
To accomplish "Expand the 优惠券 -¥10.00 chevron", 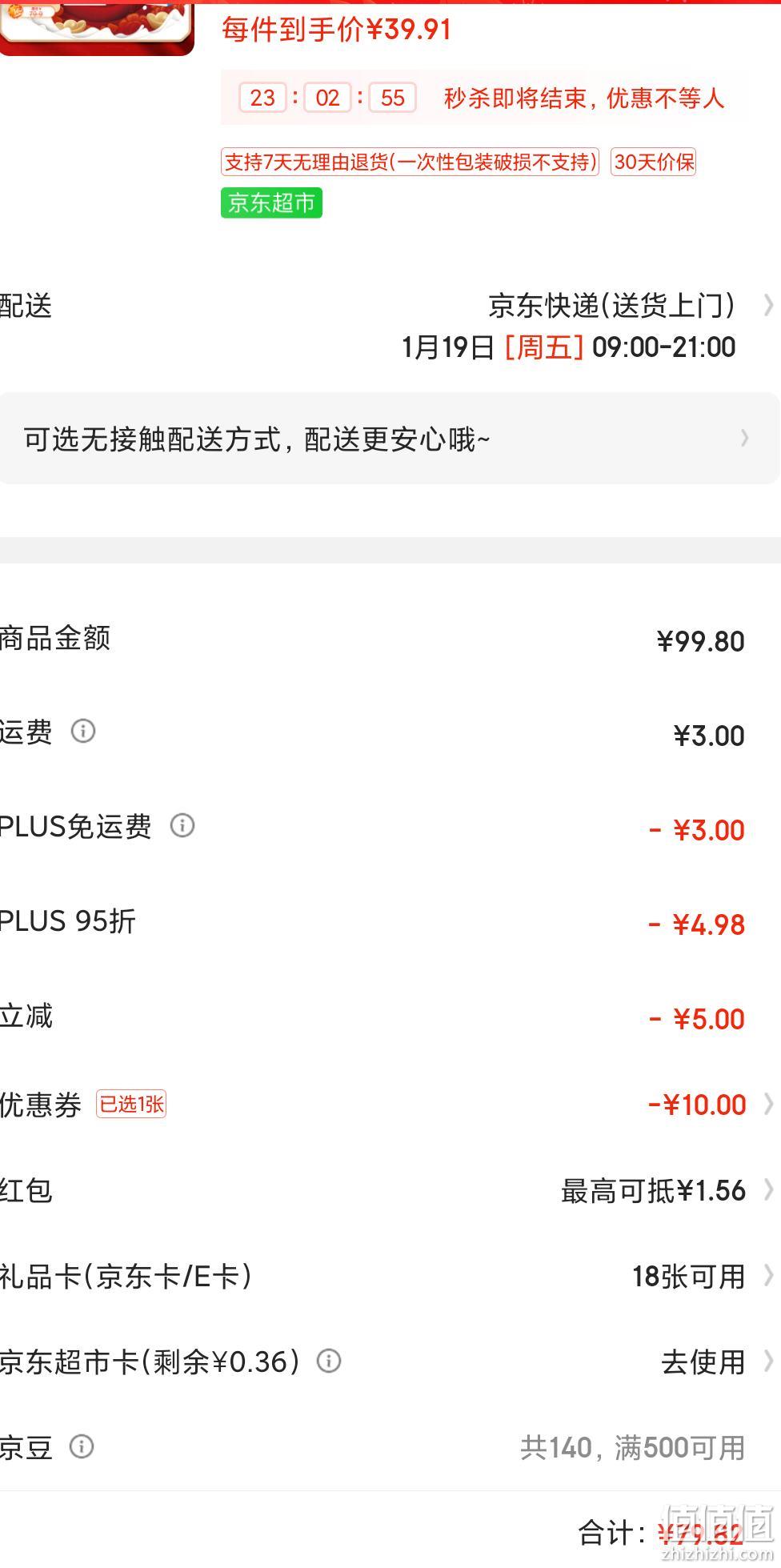I will [x=768, y=1105].
